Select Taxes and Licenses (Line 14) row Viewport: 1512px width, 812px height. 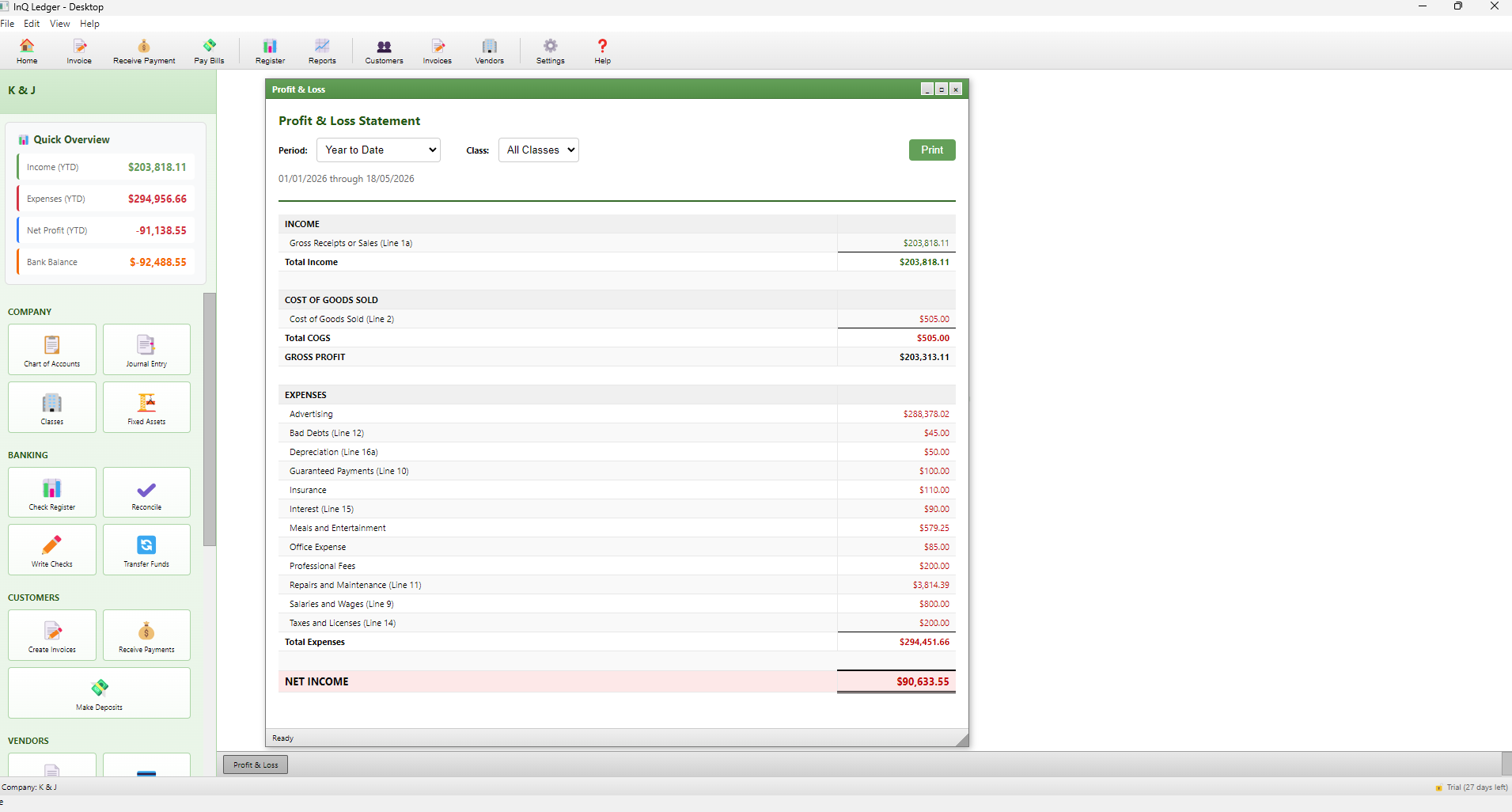(x=617, y=623)
